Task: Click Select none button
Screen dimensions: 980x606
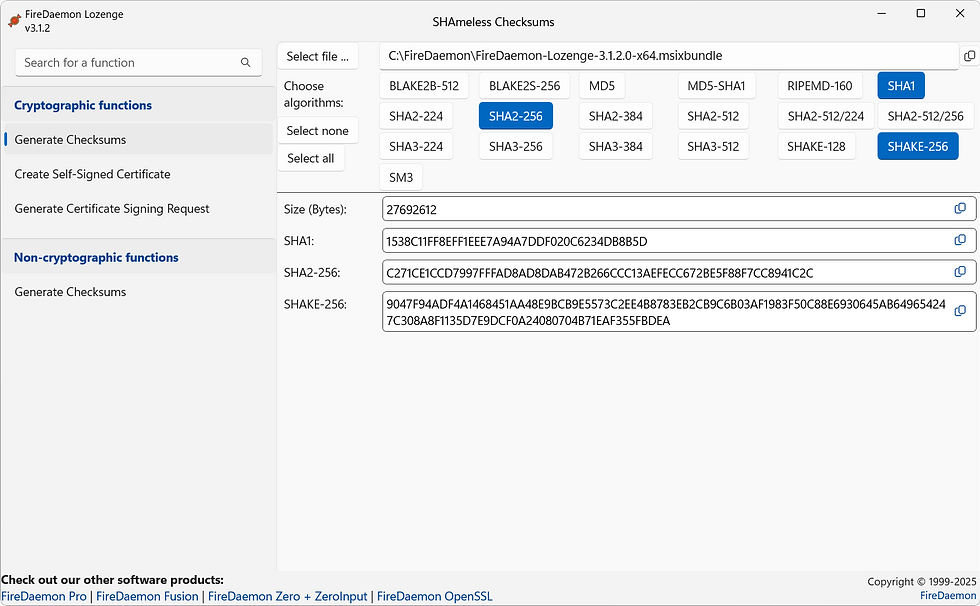Action: (318, 131)
